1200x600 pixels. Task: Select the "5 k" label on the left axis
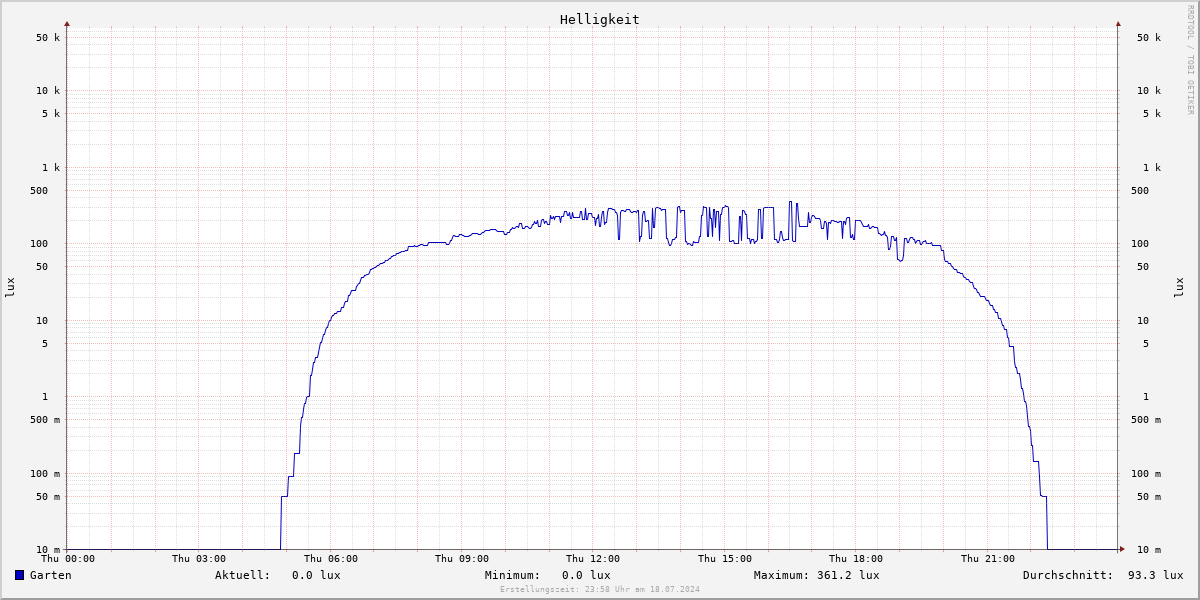tap(51, 114)
